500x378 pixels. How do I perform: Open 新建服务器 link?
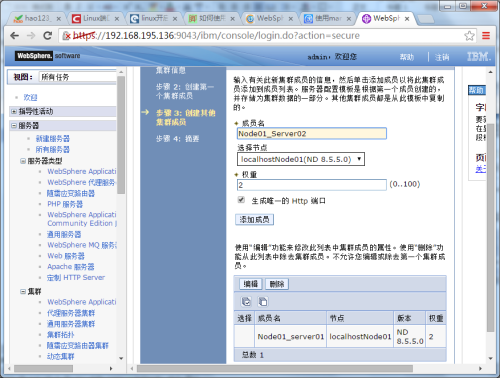tap(53, 139)
